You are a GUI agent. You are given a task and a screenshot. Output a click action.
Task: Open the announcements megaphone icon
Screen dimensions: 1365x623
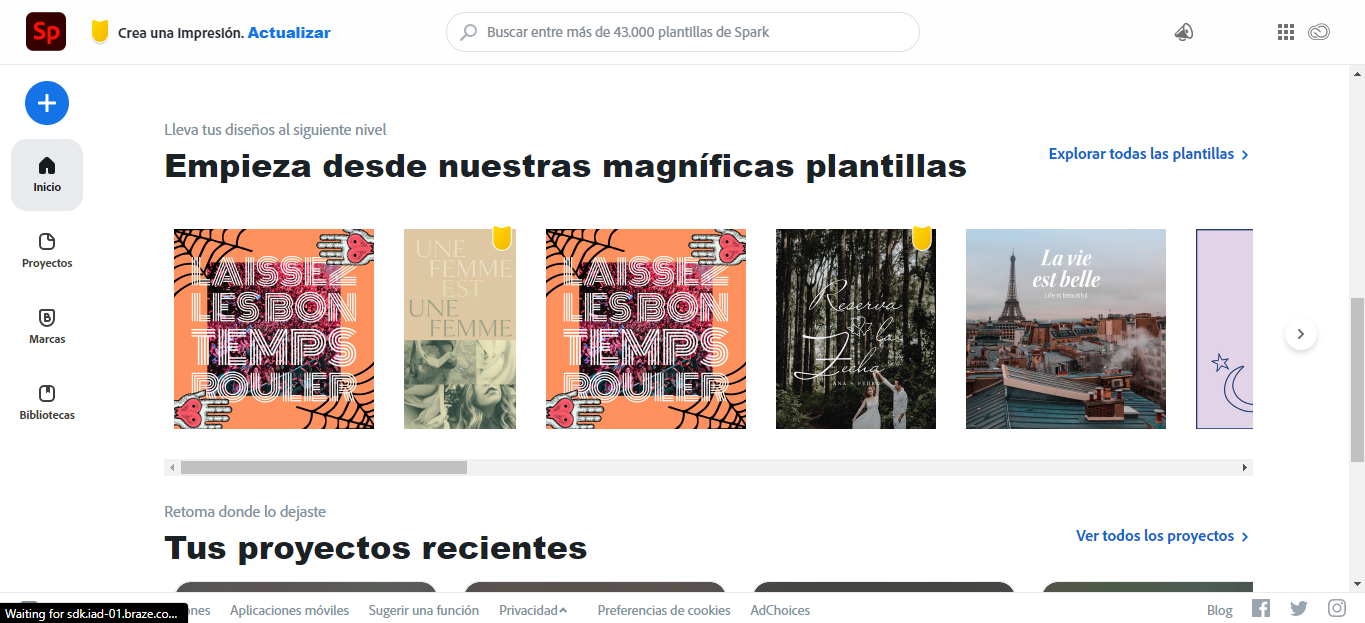click(x=1184, y=32)
